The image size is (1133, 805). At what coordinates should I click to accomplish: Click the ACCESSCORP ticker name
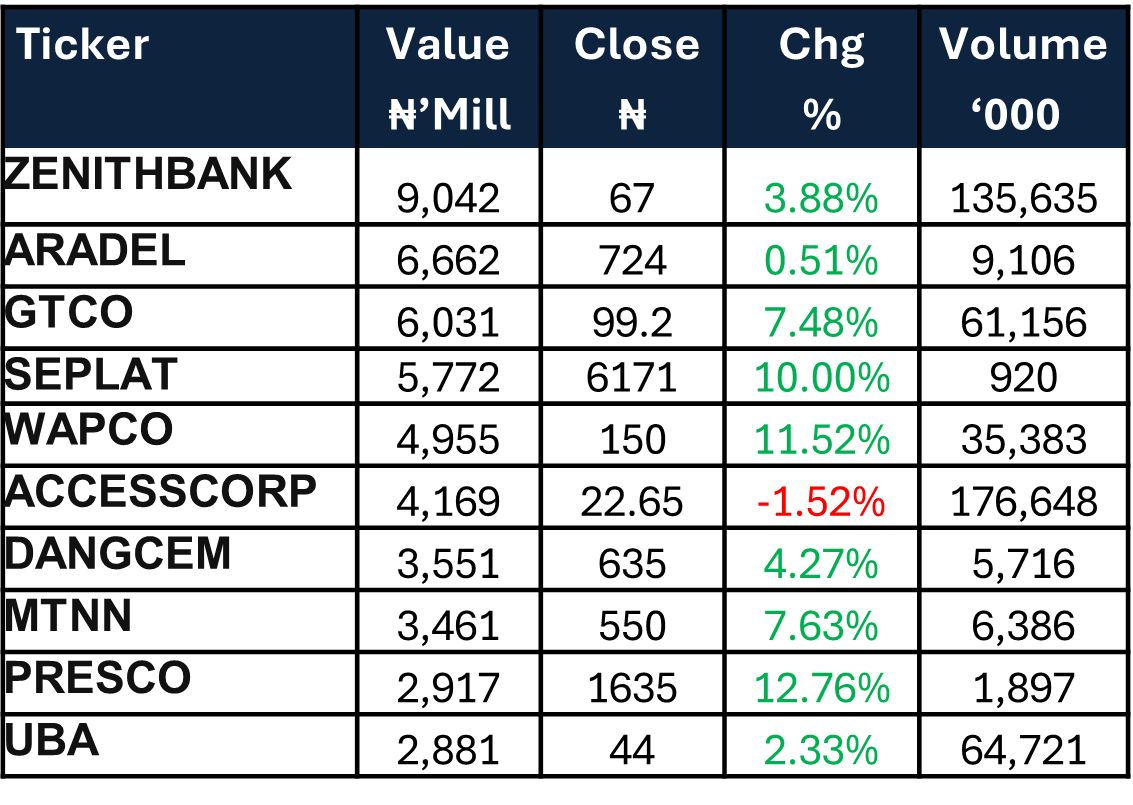160,491
